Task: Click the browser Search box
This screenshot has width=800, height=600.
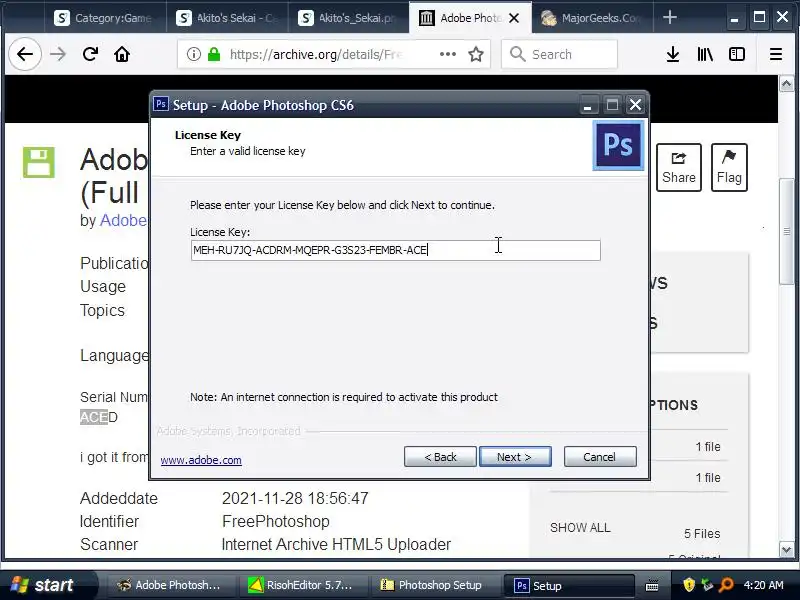Action: click(x=560, y=54)
